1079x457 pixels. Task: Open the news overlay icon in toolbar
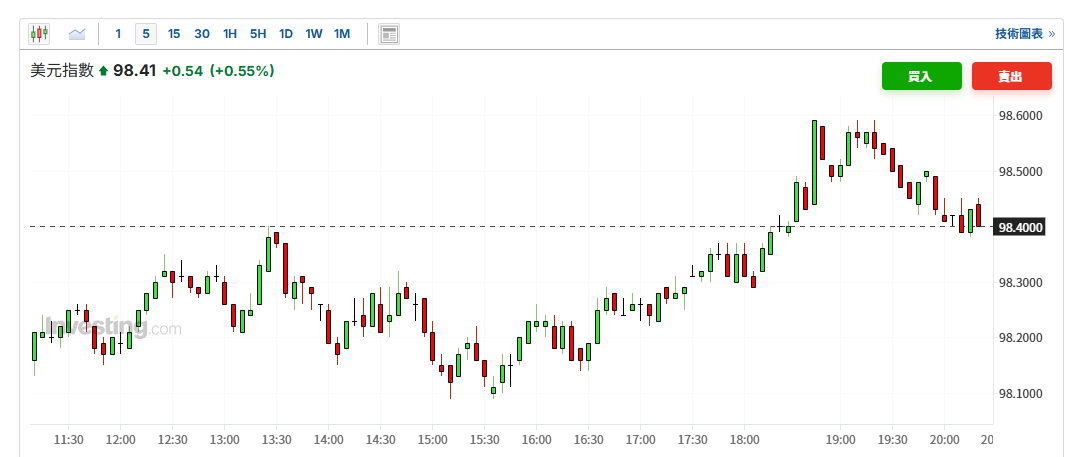[389, 34]
